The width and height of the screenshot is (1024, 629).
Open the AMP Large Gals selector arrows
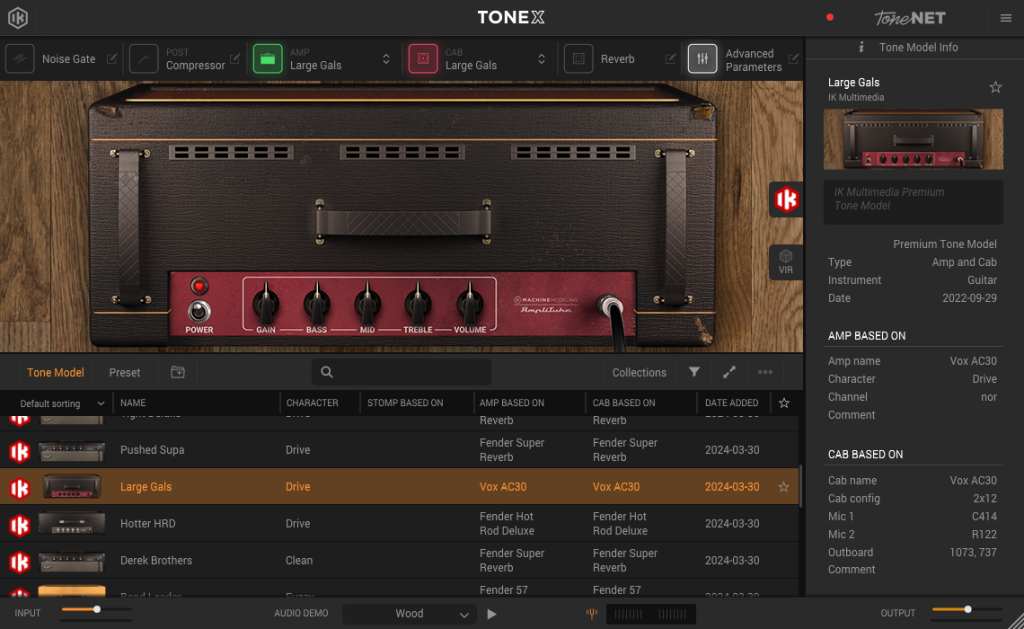[386, 59]
